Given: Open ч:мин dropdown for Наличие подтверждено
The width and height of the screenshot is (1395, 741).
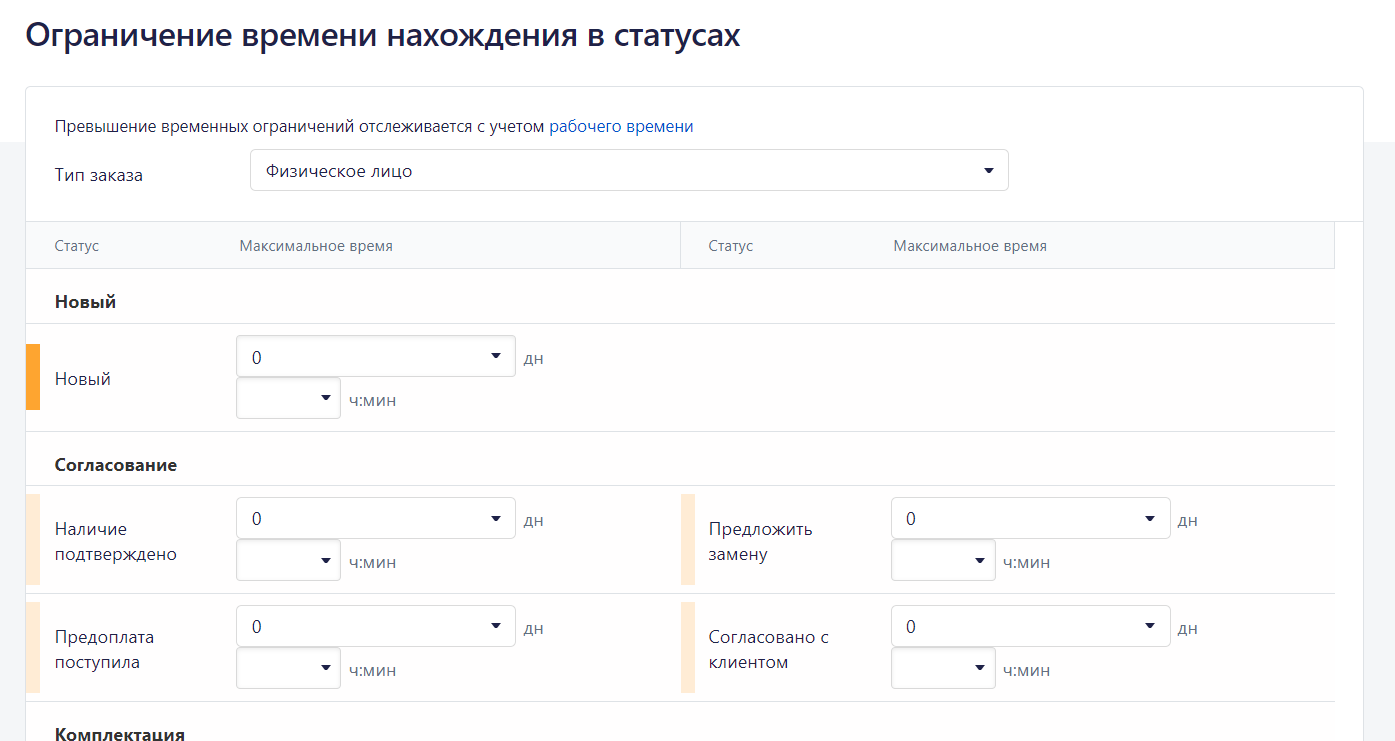Looking at the screenshot, I should pos(288,561).
